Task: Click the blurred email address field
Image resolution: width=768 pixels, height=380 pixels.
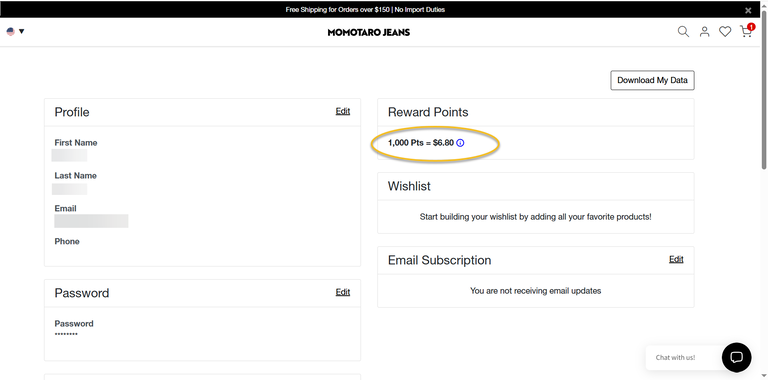Action: 91,221
